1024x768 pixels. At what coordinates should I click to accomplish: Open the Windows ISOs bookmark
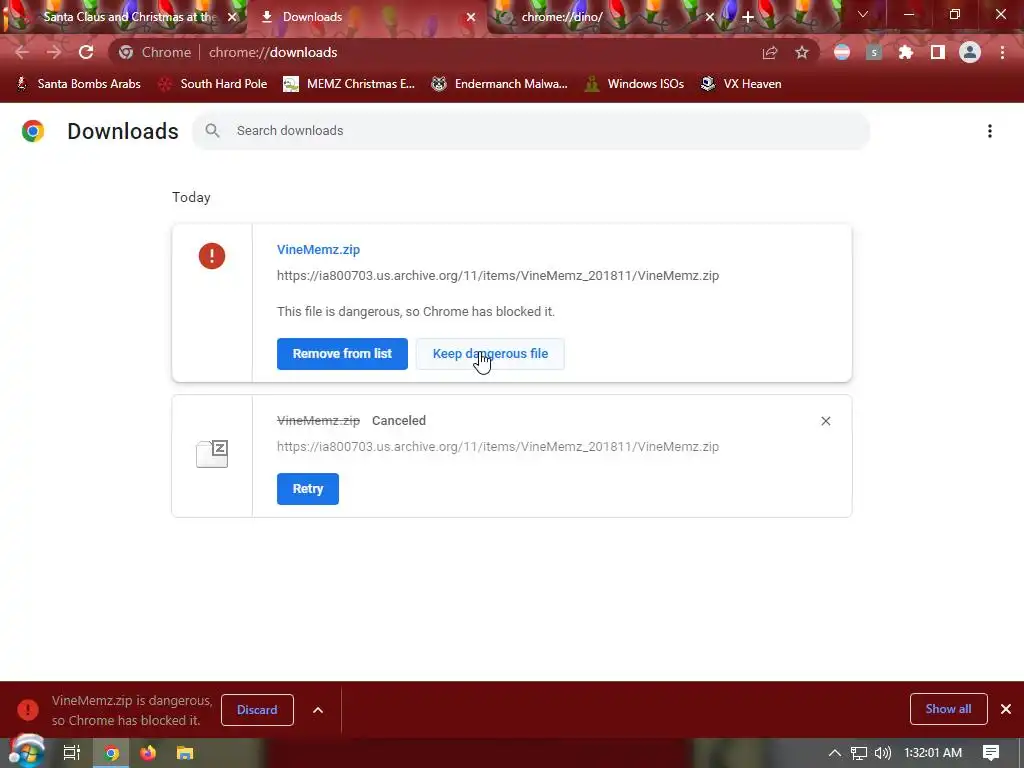[x=634, y=84]
